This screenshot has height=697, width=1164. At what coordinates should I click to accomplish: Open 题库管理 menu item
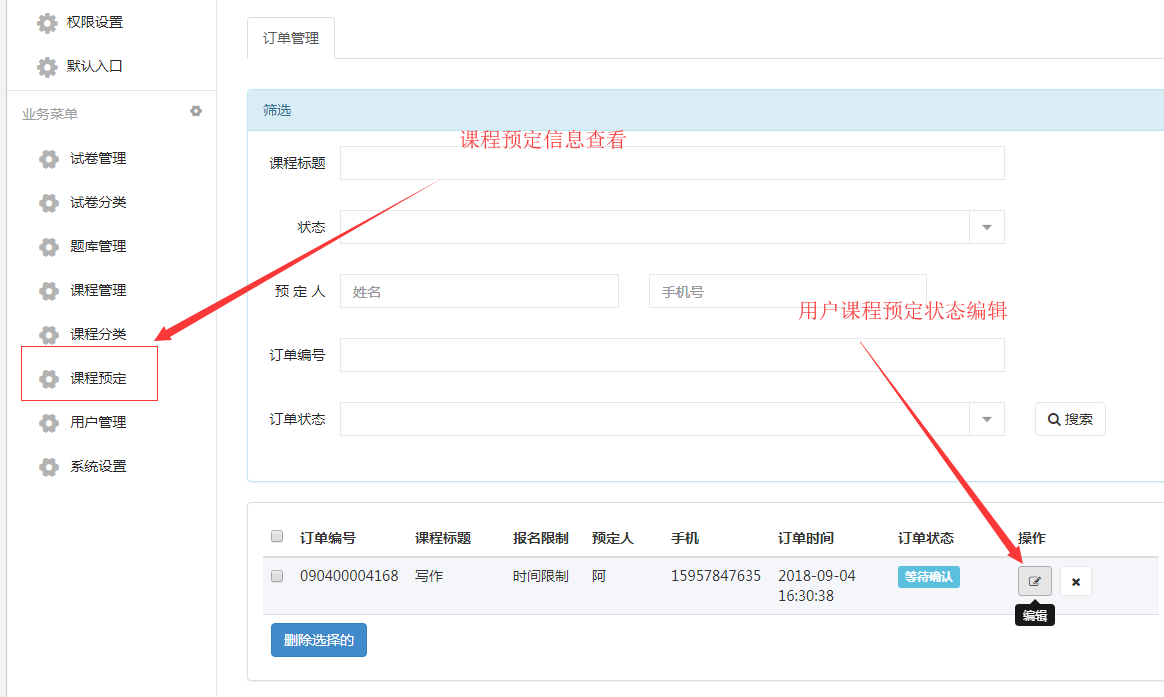(x=98, y=246)
